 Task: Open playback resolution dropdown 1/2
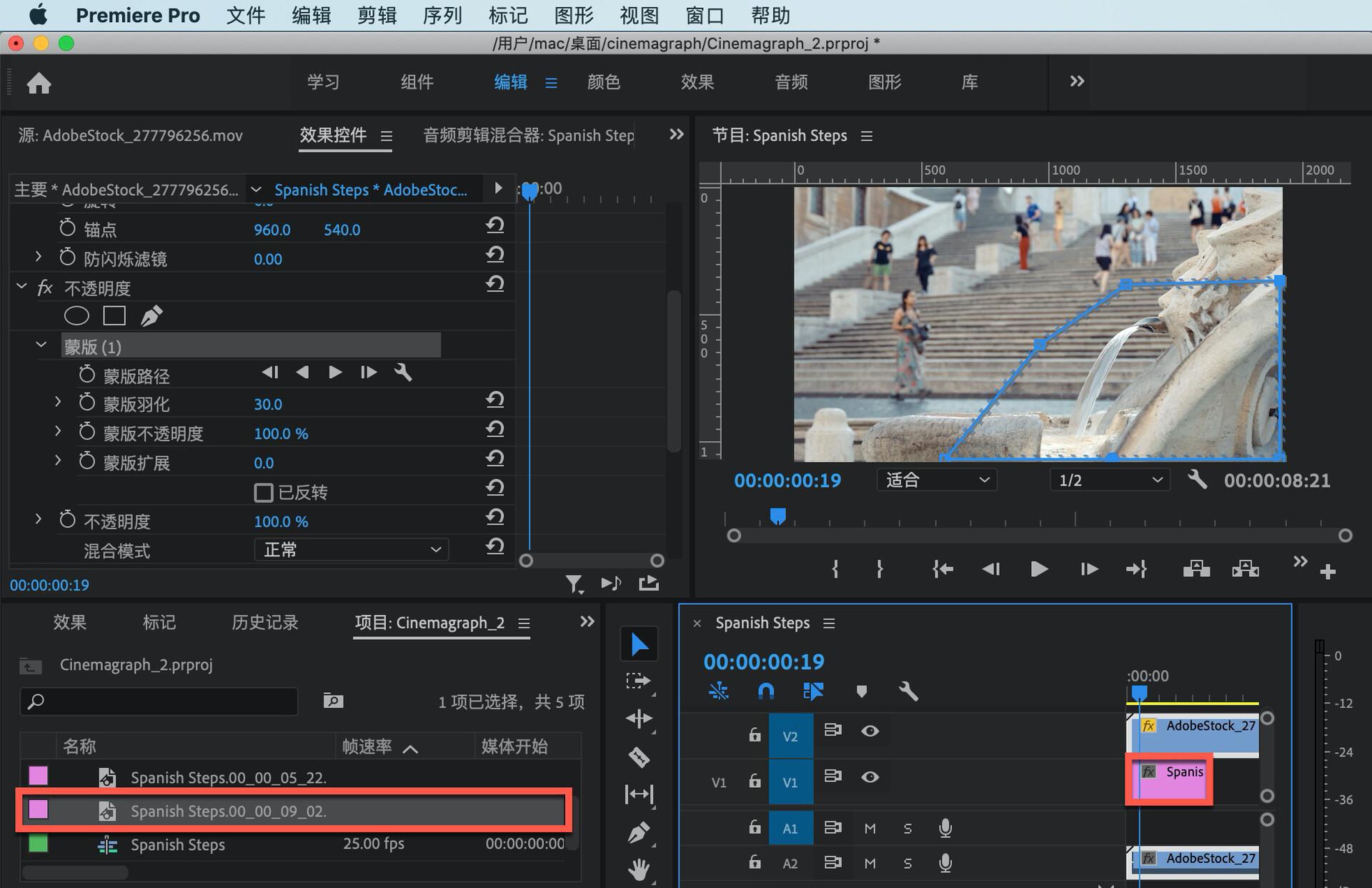click(1110, 480)
